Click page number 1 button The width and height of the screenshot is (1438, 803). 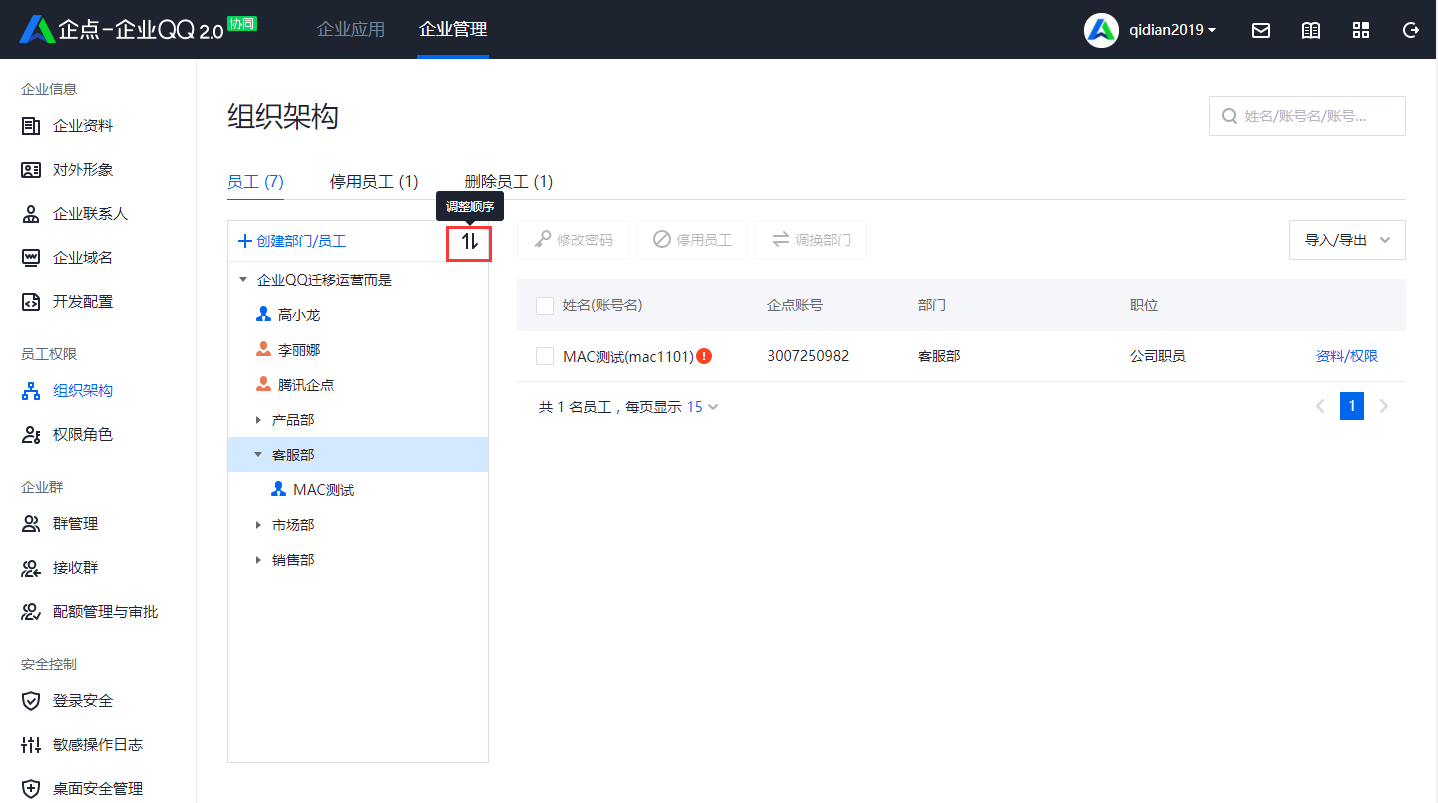(x=1352, y=406)
